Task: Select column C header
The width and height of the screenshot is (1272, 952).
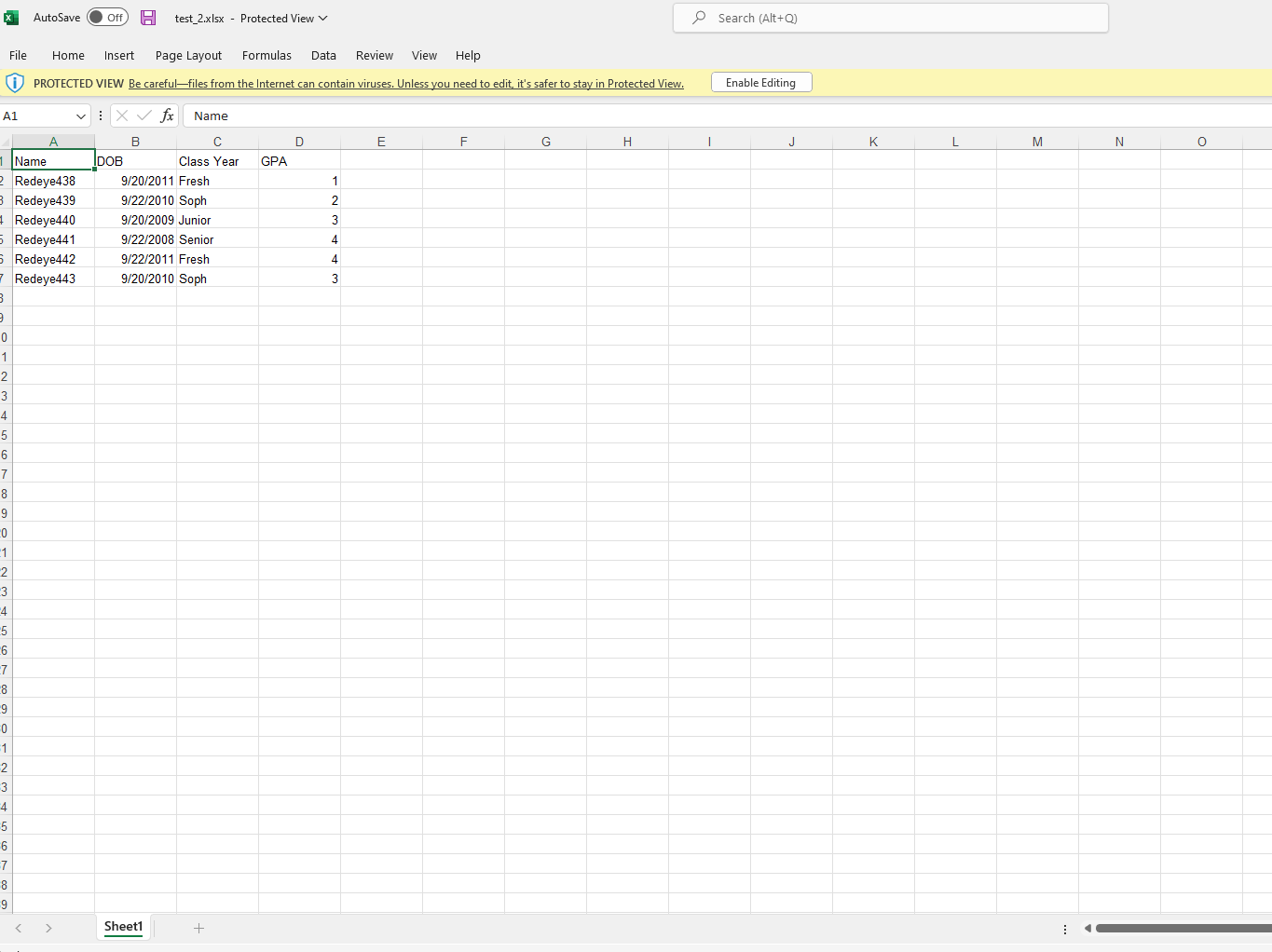Action: coord(217,142)
